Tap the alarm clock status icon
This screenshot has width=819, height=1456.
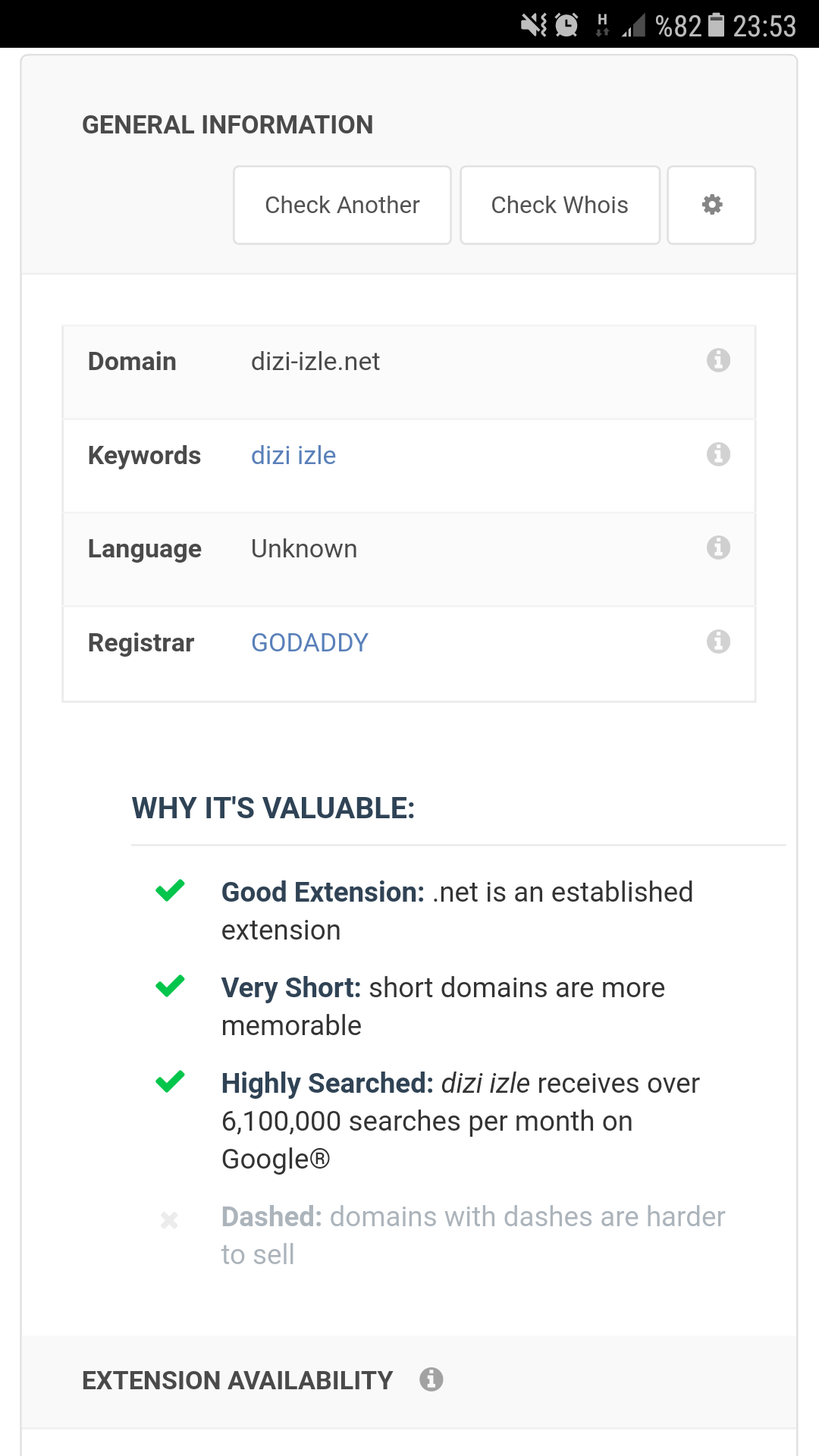click(566, 26)
